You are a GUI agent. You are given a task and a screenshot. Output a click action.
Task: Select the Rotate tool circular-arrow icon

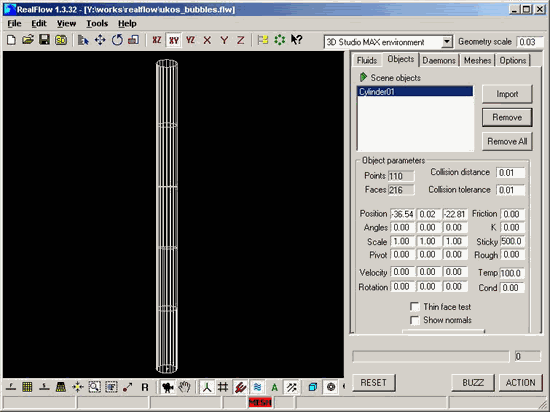(x=117, y=40)
